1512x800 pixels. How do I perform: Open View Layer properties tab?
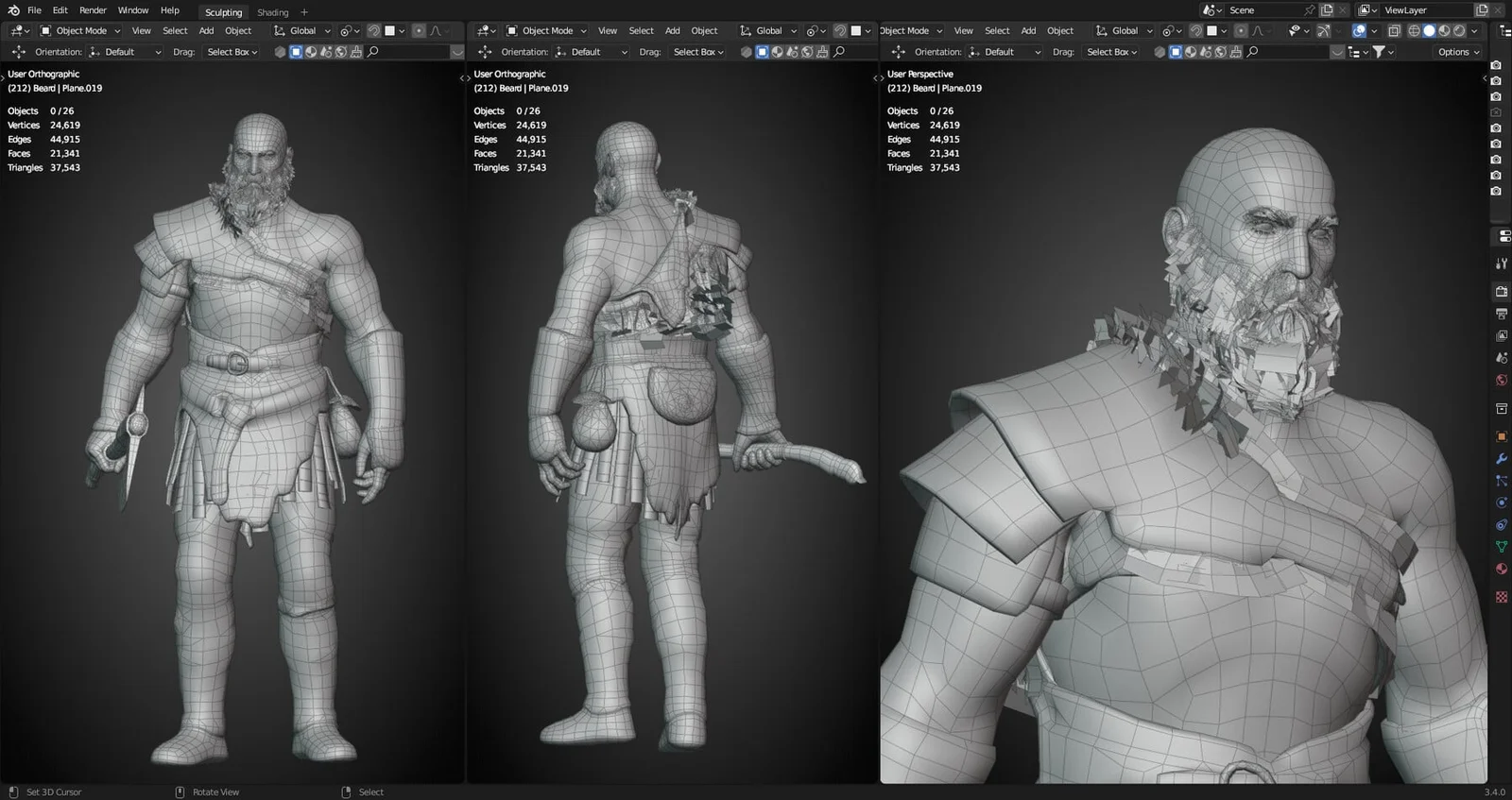1502,335
